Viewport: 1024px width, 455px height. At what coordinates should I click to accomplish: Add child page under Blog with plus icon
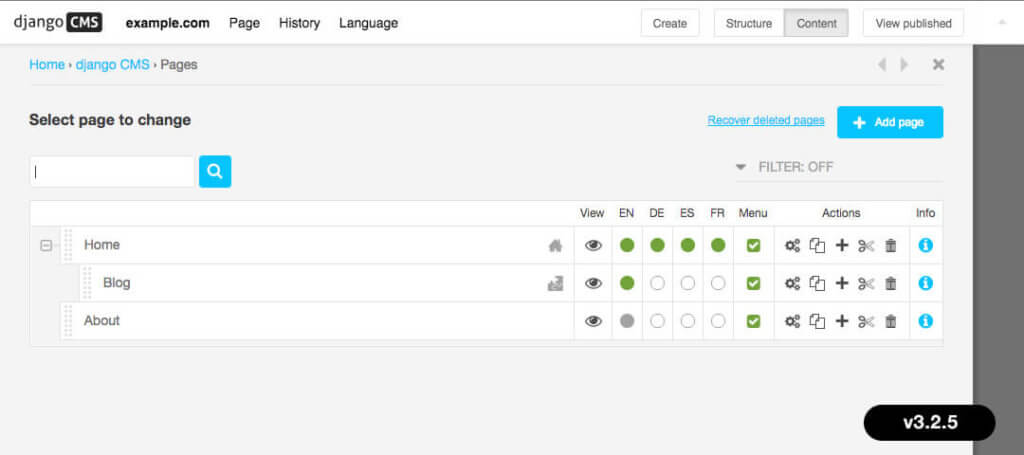click(842, 283)
